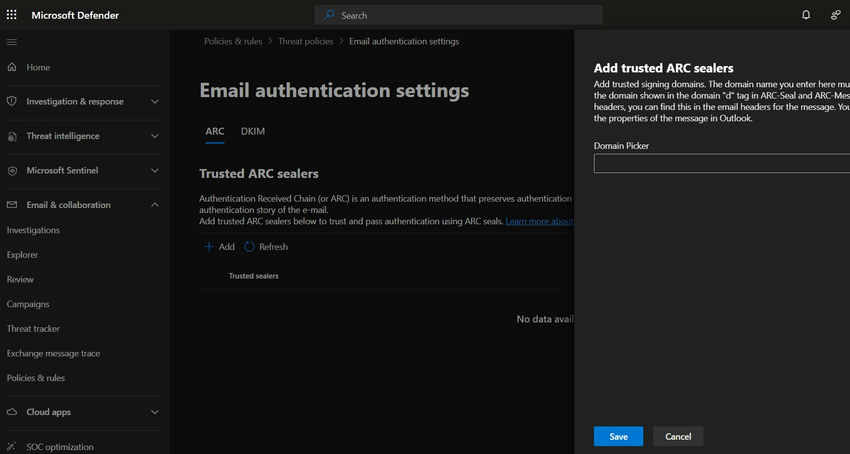
Task: Click the Add trusted ARC sealers heading
Action: click(664, 68)
